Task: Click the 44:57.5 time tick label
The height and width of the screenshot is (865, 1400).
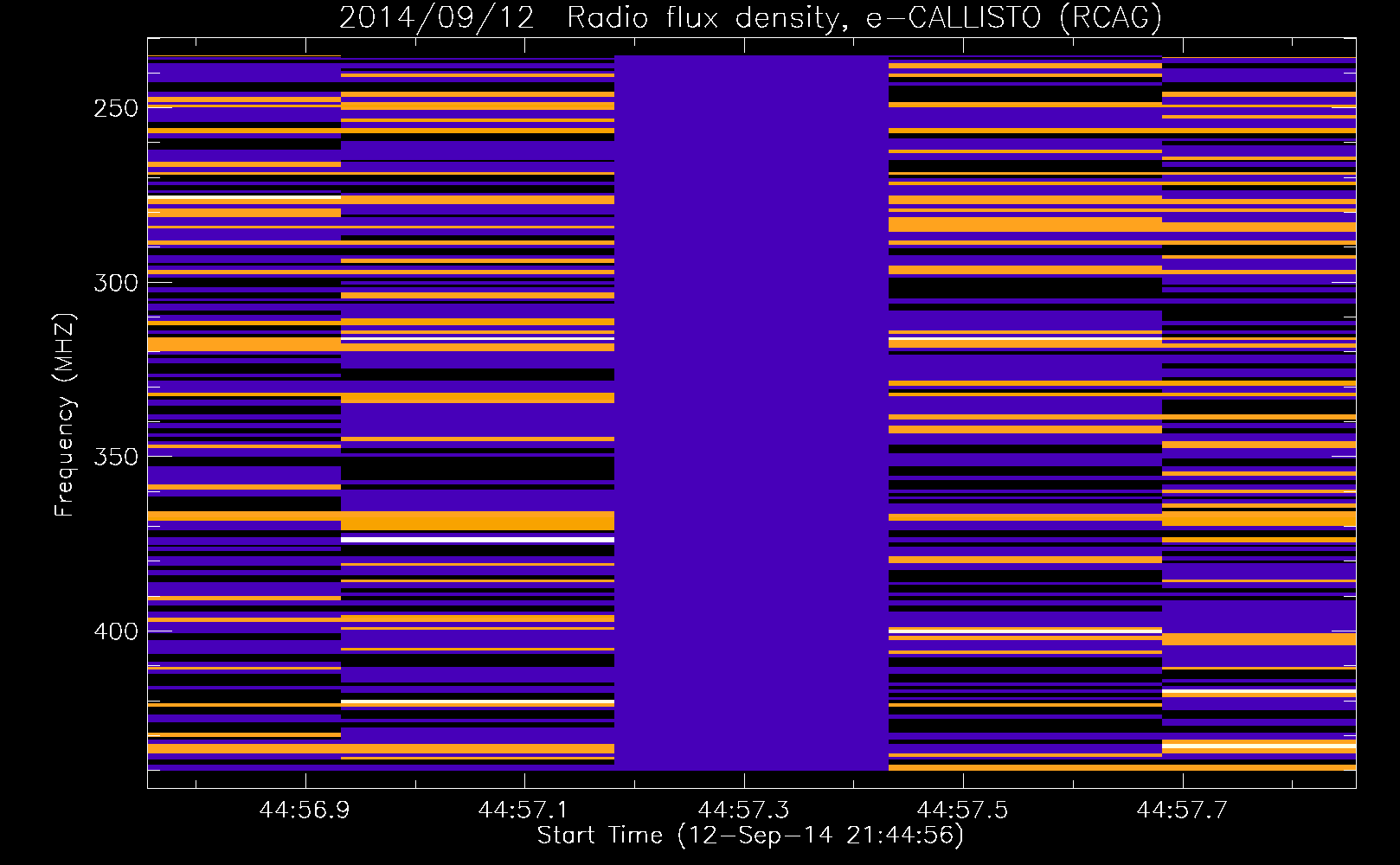Action: (x=962, y=810)
